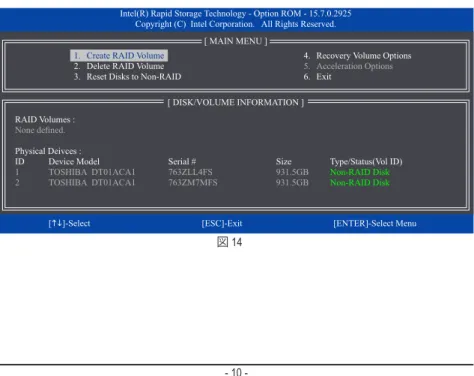Click the [ENTER]-Select Menu hint

click(x=375, y=223)
